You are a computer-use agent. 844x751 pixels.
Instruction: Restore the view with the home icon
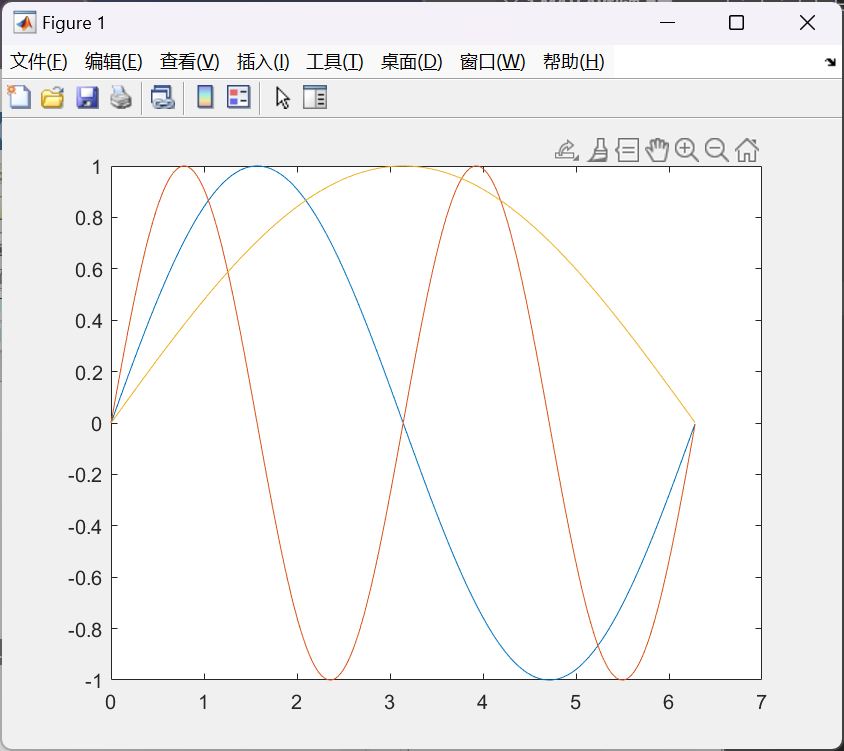coord(746,150)
